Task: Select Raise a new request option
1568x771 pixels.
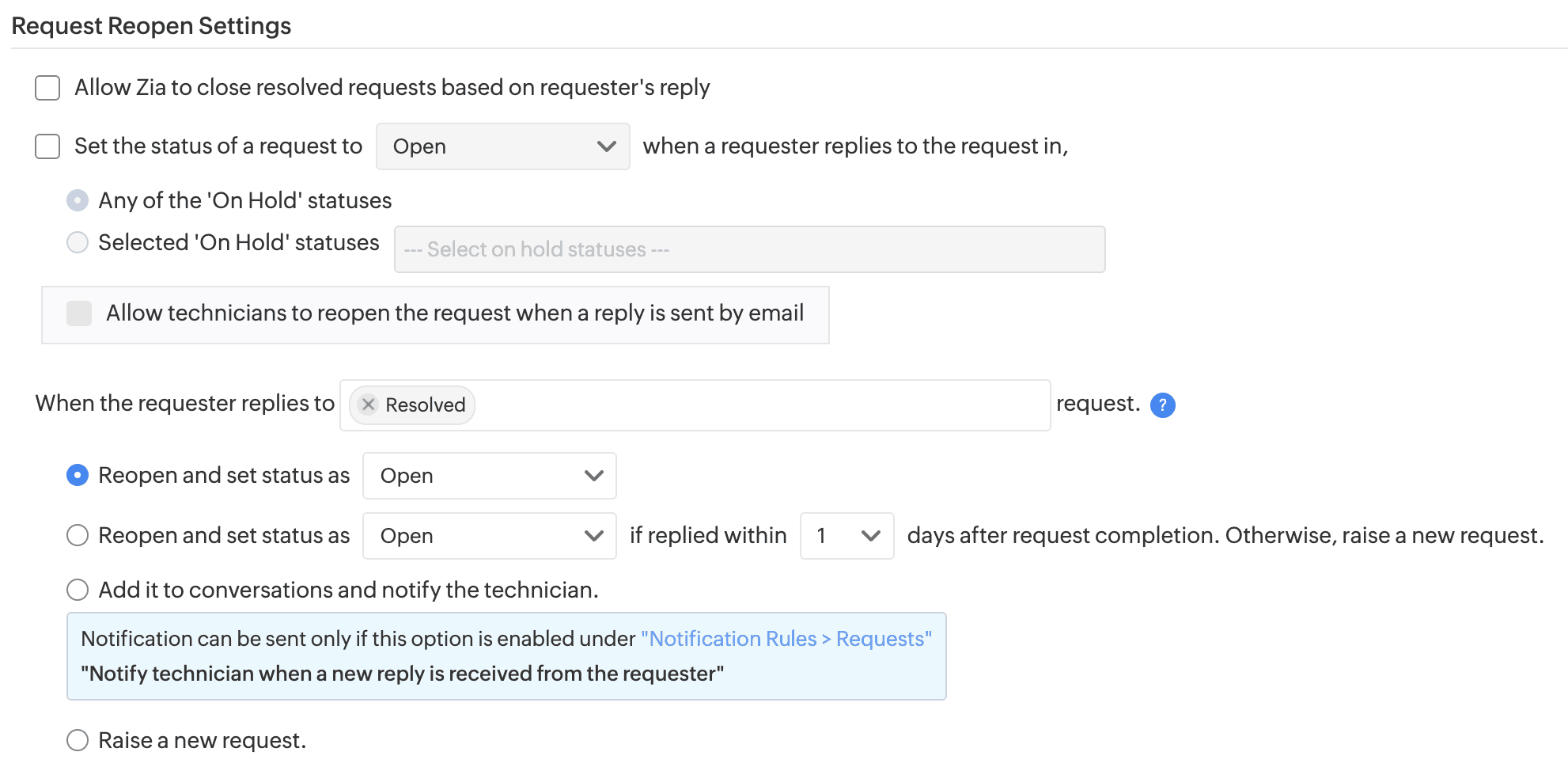Action: (78, 740)
